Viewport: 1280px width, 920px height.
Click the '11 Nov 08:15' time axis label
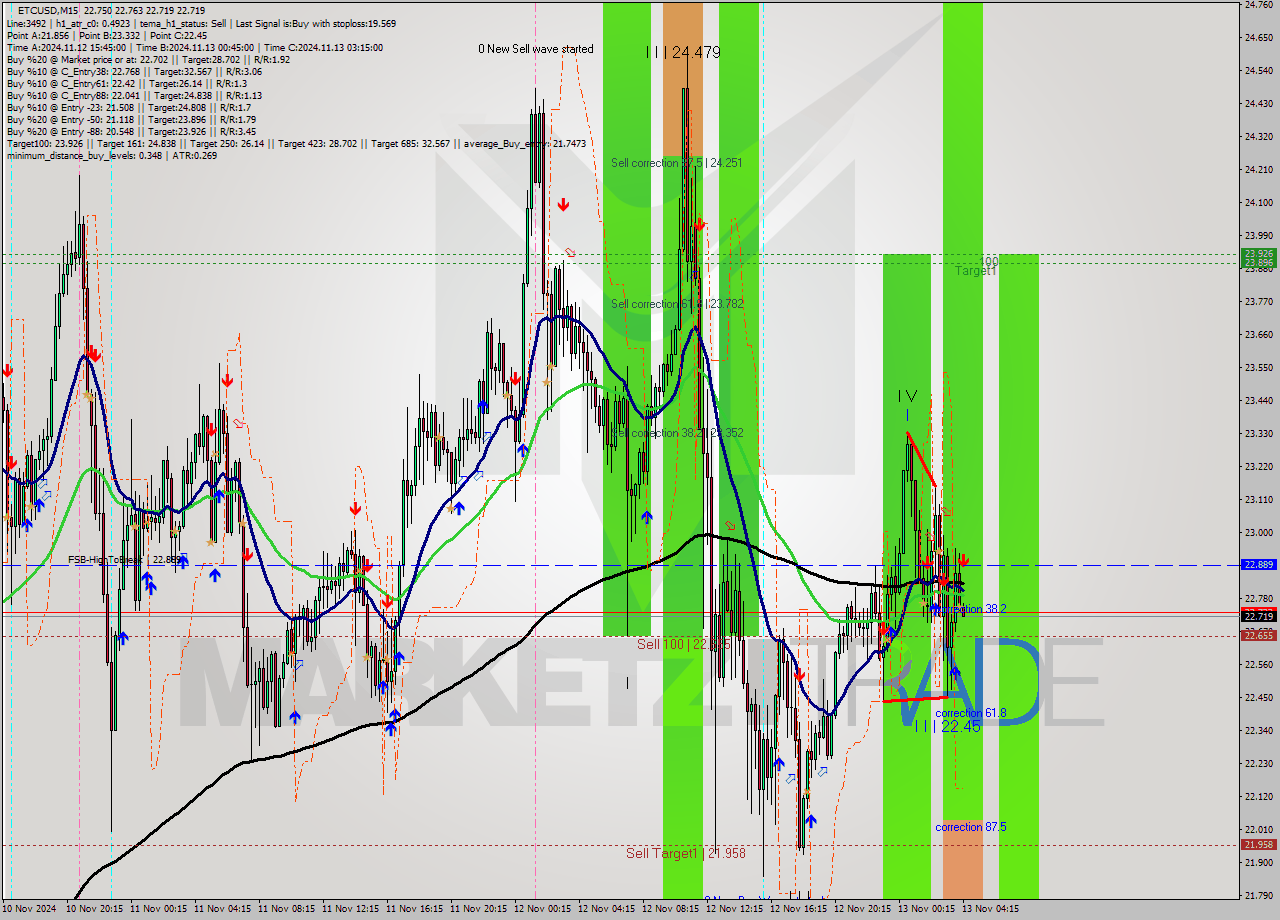click(x=287, y=909)
